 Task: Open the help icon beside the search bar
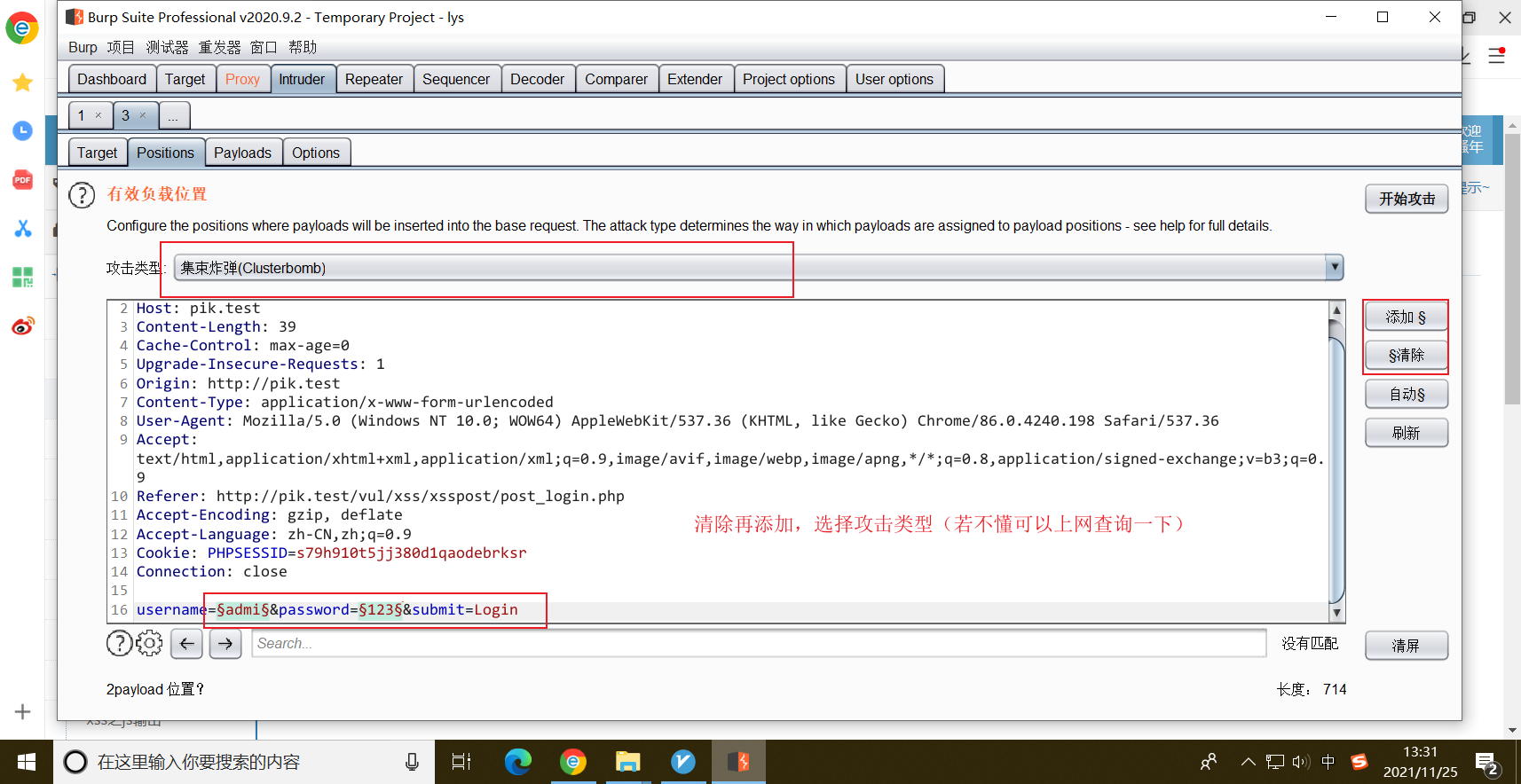click(x=119, y=643)
